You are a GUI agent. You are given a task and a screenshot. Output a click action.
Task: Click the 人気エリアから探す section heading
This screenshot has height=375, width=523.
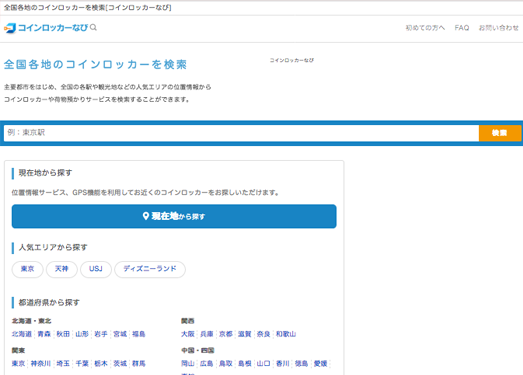53,248
